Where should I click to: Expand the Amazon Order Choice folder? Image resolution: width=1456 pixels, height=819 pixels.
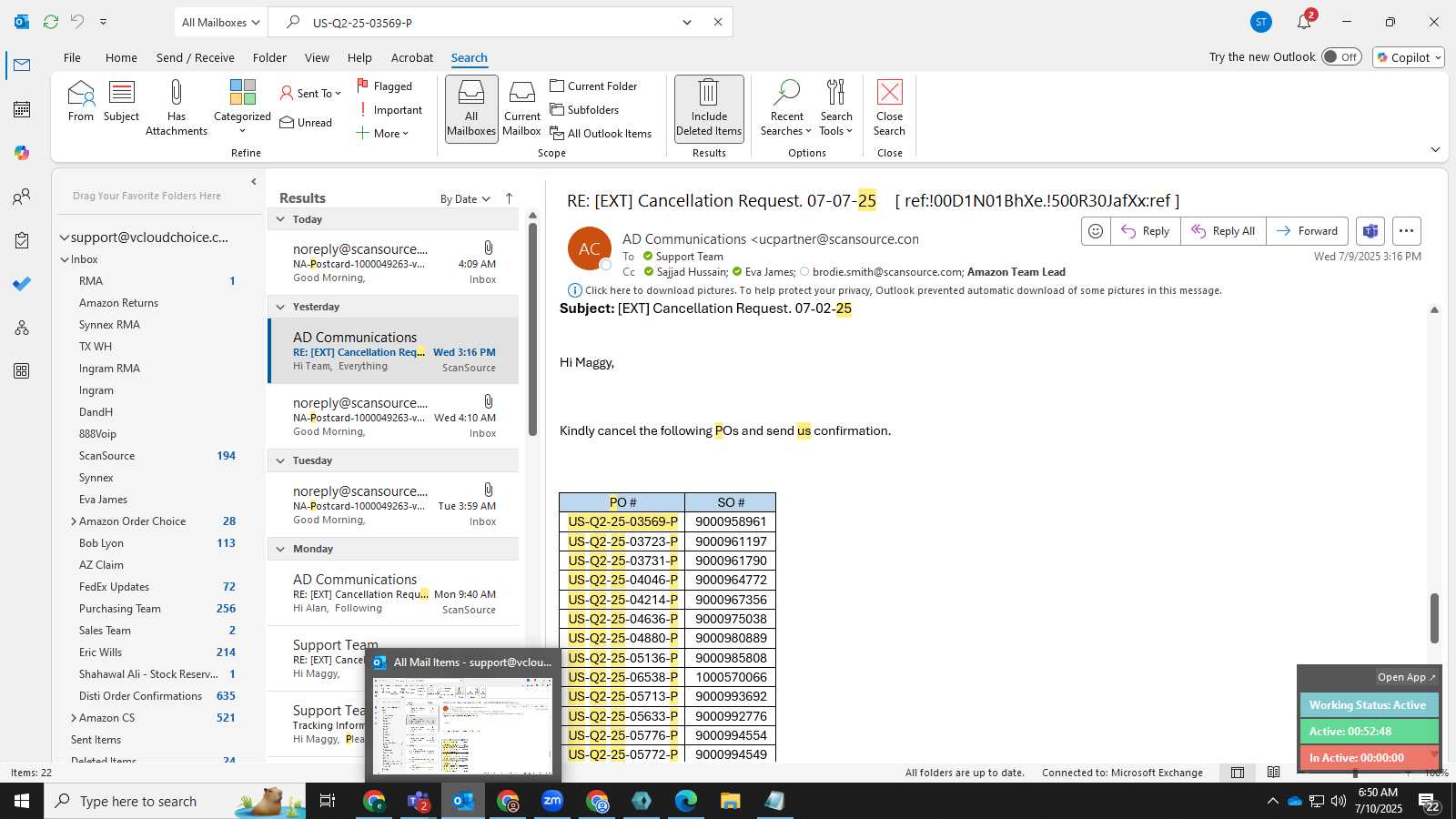click(74, 521)
